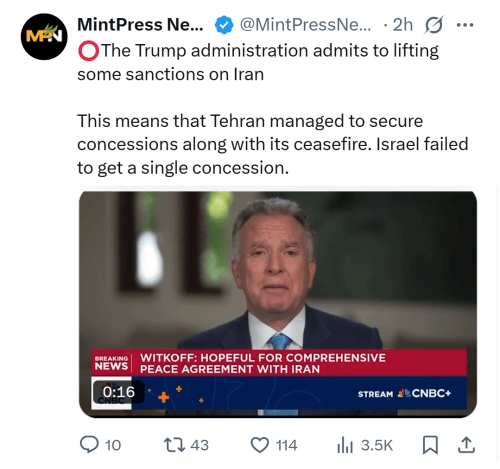Click the red circle emoji in tweet
500x469 pixels.
[x=88, y=51]
